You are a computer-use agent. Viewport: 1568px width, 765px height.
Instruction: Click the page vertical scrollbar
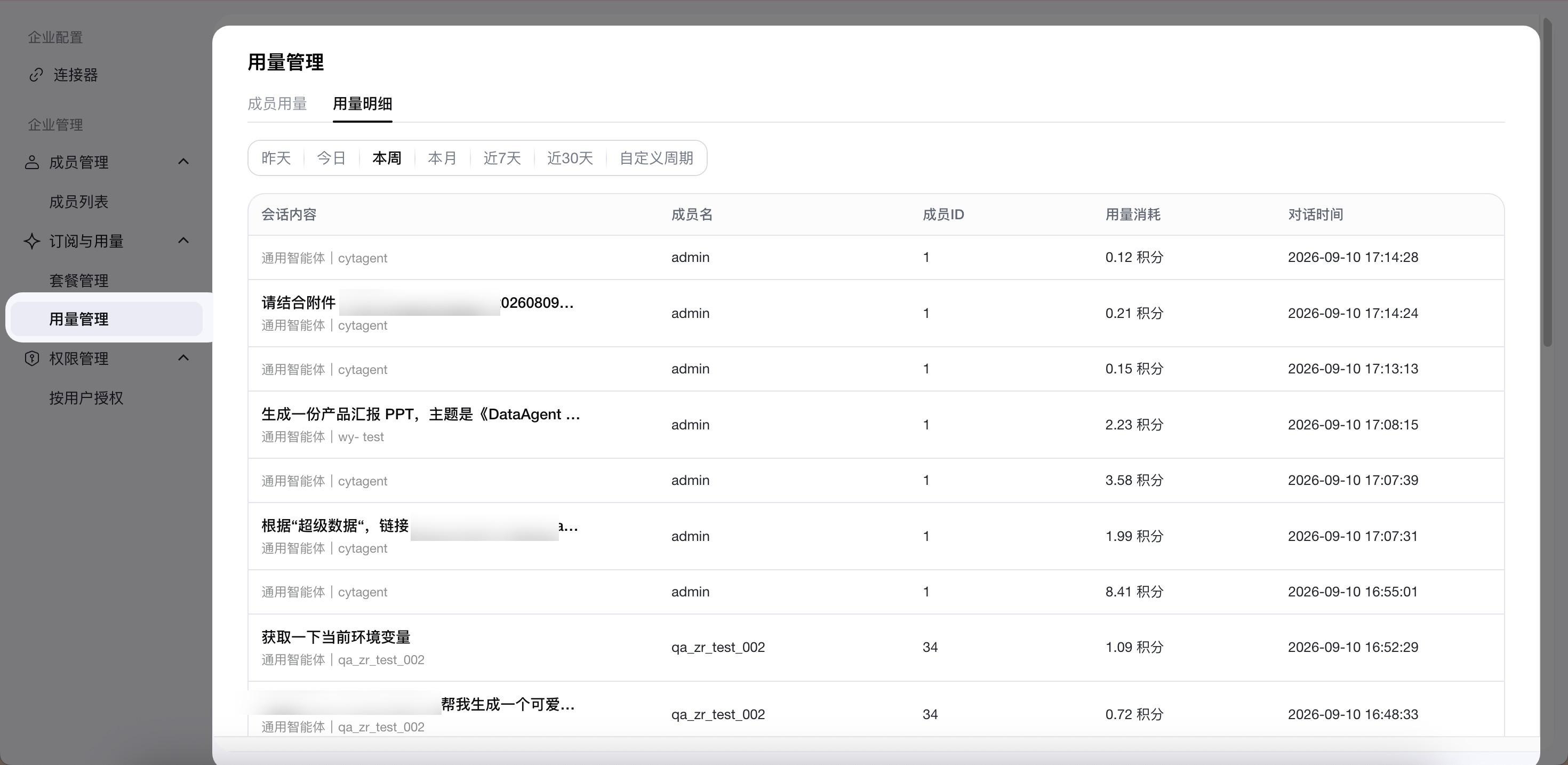pos(1547,183)
